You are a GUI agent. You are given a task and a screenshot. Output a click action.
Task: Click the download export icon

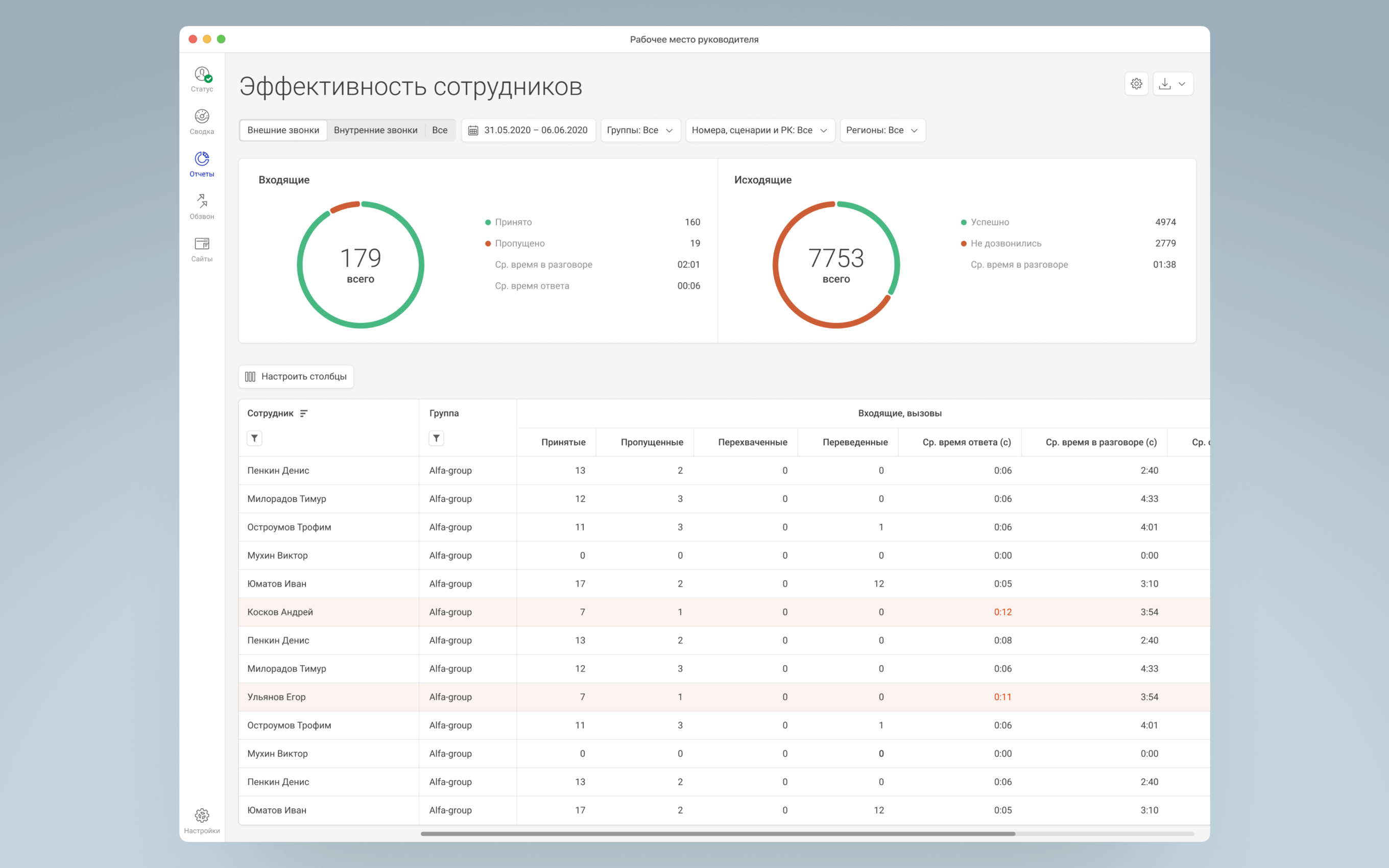(x=1165, y=84)
